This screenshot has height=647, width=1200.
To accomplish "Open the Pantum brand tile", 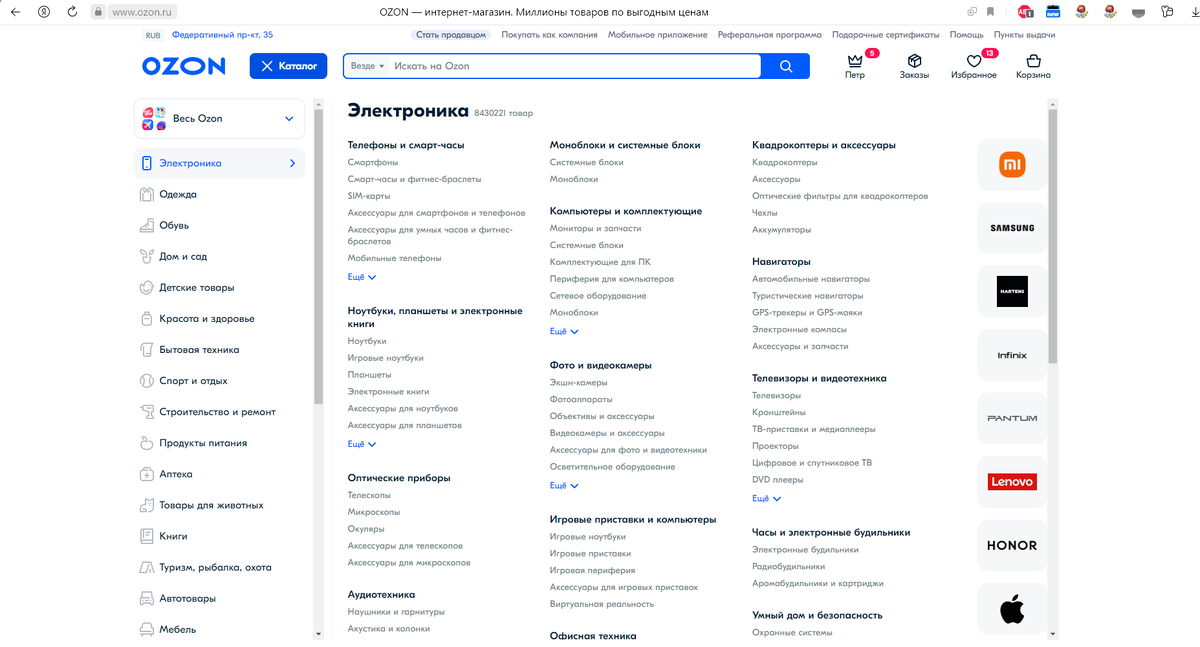I will pyautogui.click(x=1012, y=418).
